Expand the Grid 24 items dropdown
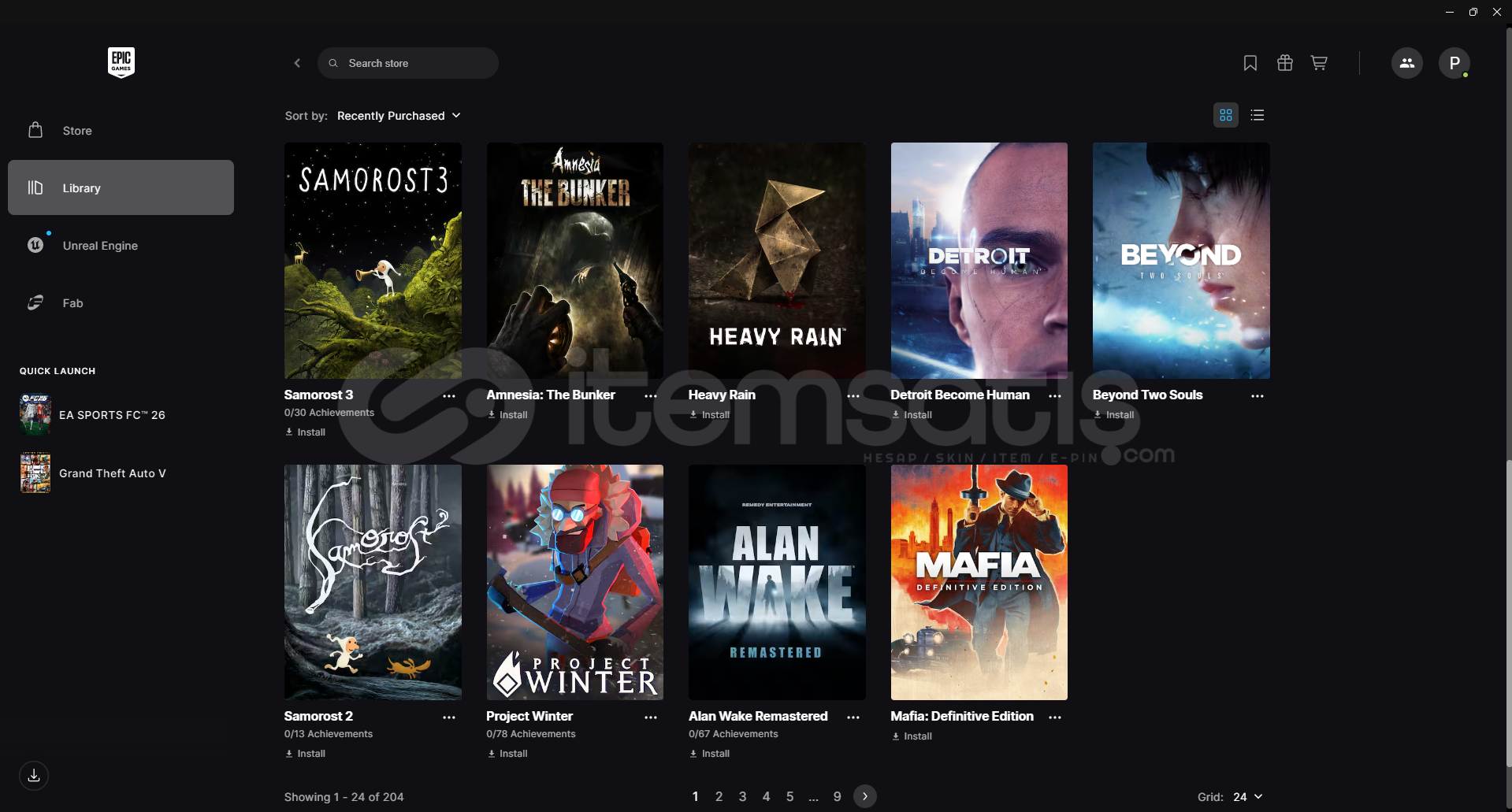1512x812 pixels. click(1248, 797)
